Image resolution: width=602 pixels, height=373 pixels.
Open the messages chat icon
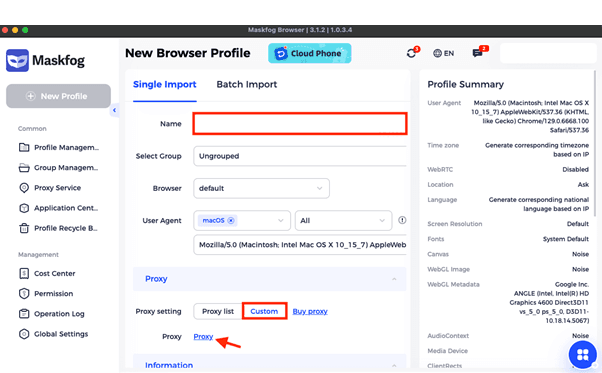point(478,53)
